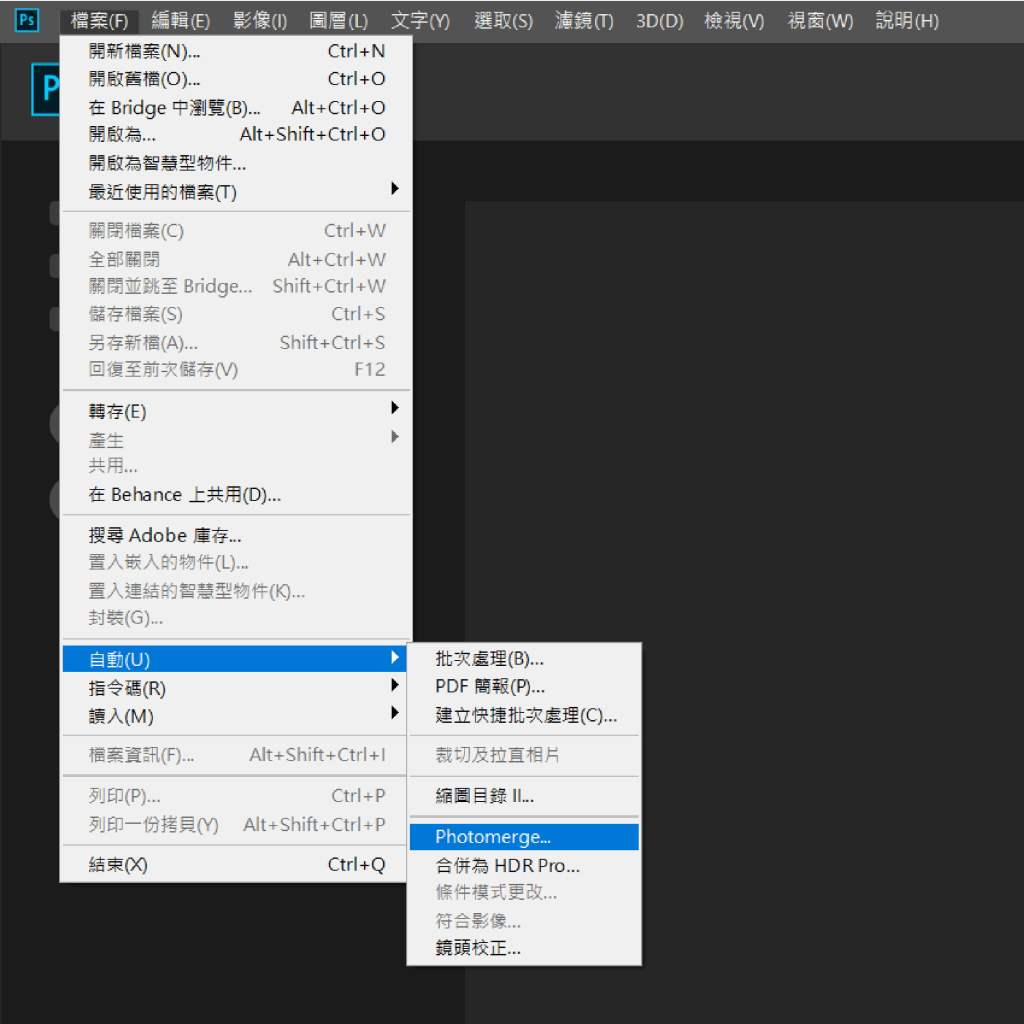Open the 影像(I) menu
1024x1024 pixels.
pyautogui.click(x=260, y=21)
